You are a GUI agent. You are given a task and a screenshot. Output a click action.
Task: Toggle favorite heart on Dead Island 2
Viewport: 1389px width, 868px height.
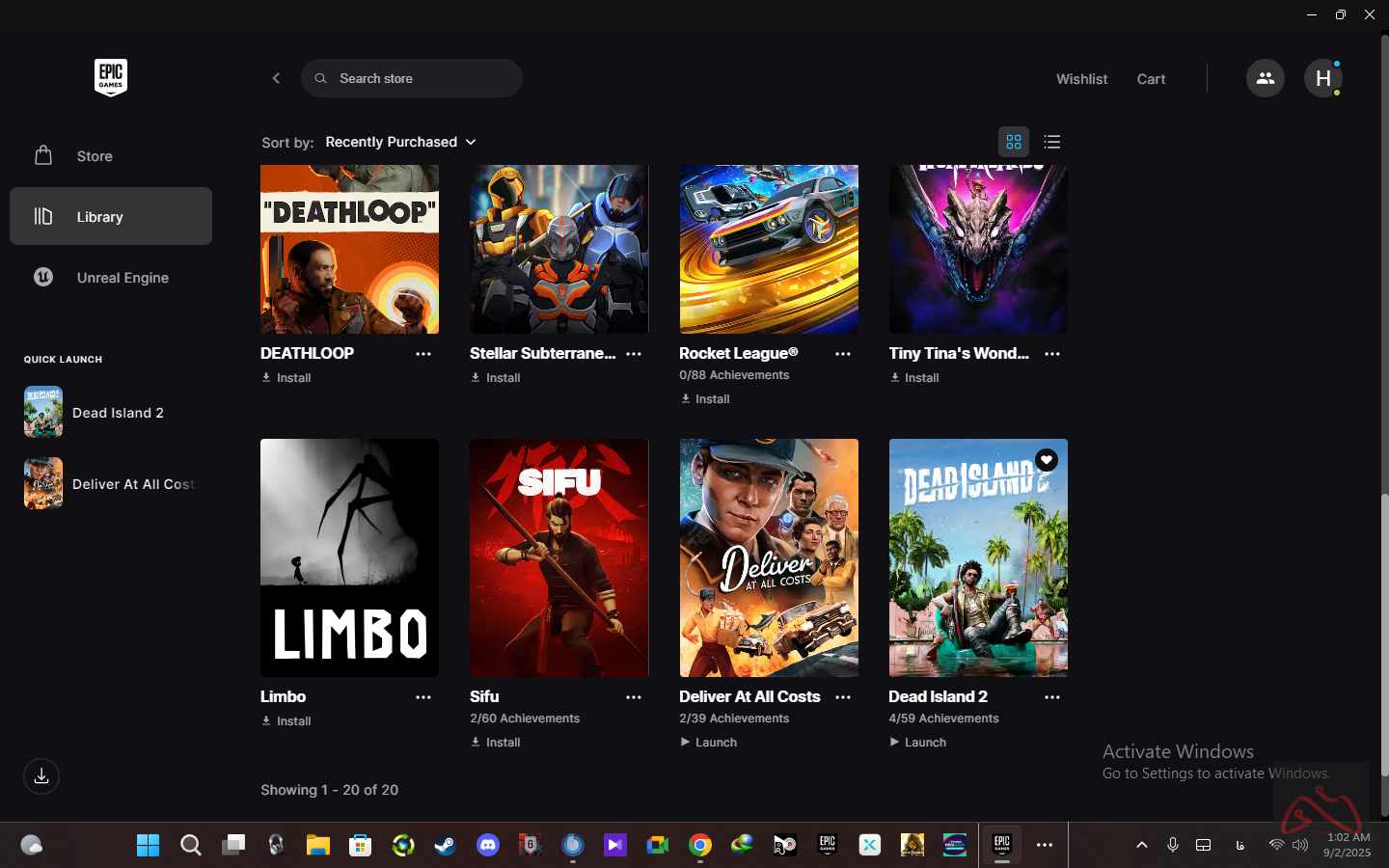point(1046,460)
